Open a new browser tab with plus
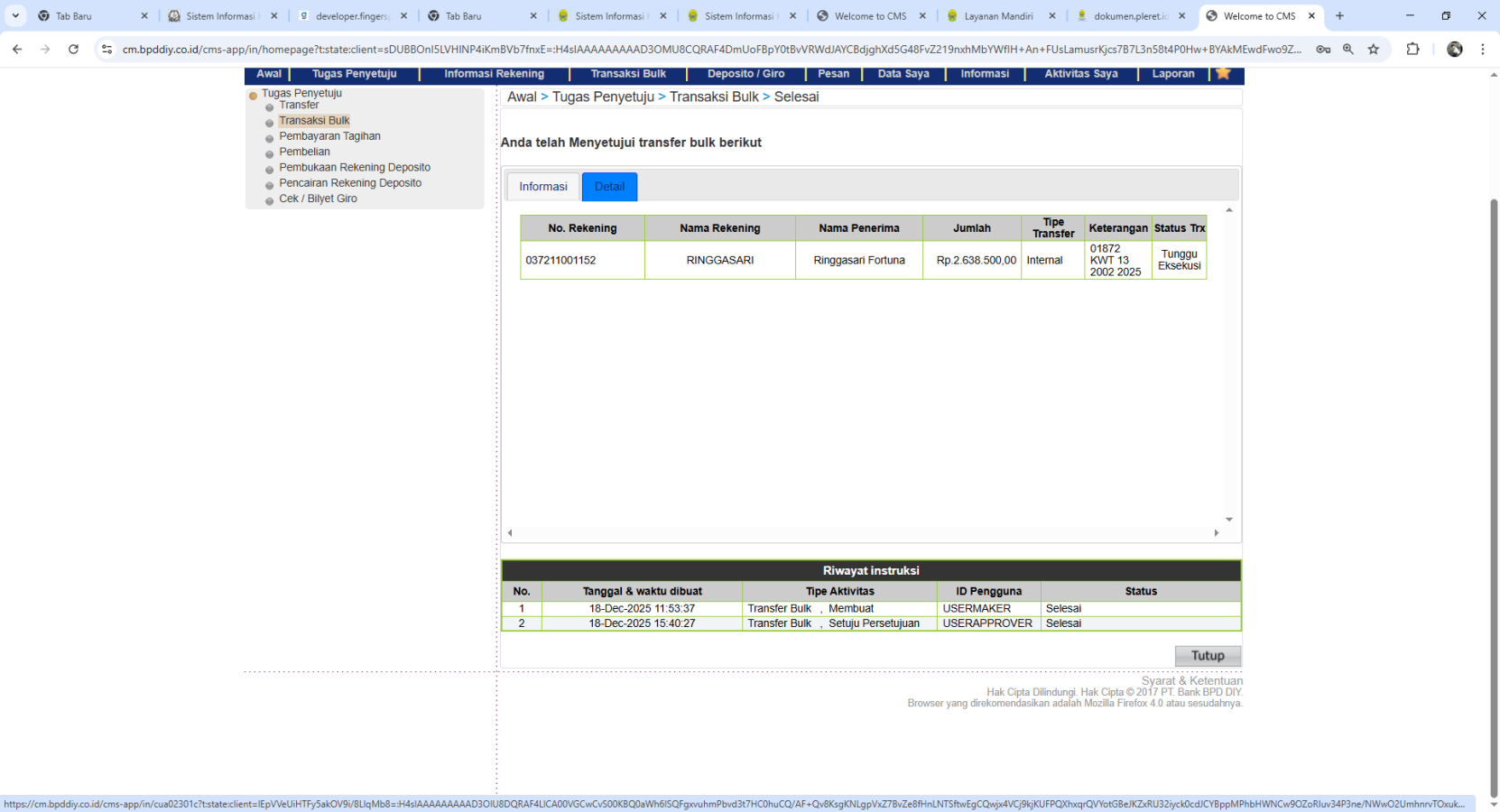The image size is (1500, 812). 1339,16
